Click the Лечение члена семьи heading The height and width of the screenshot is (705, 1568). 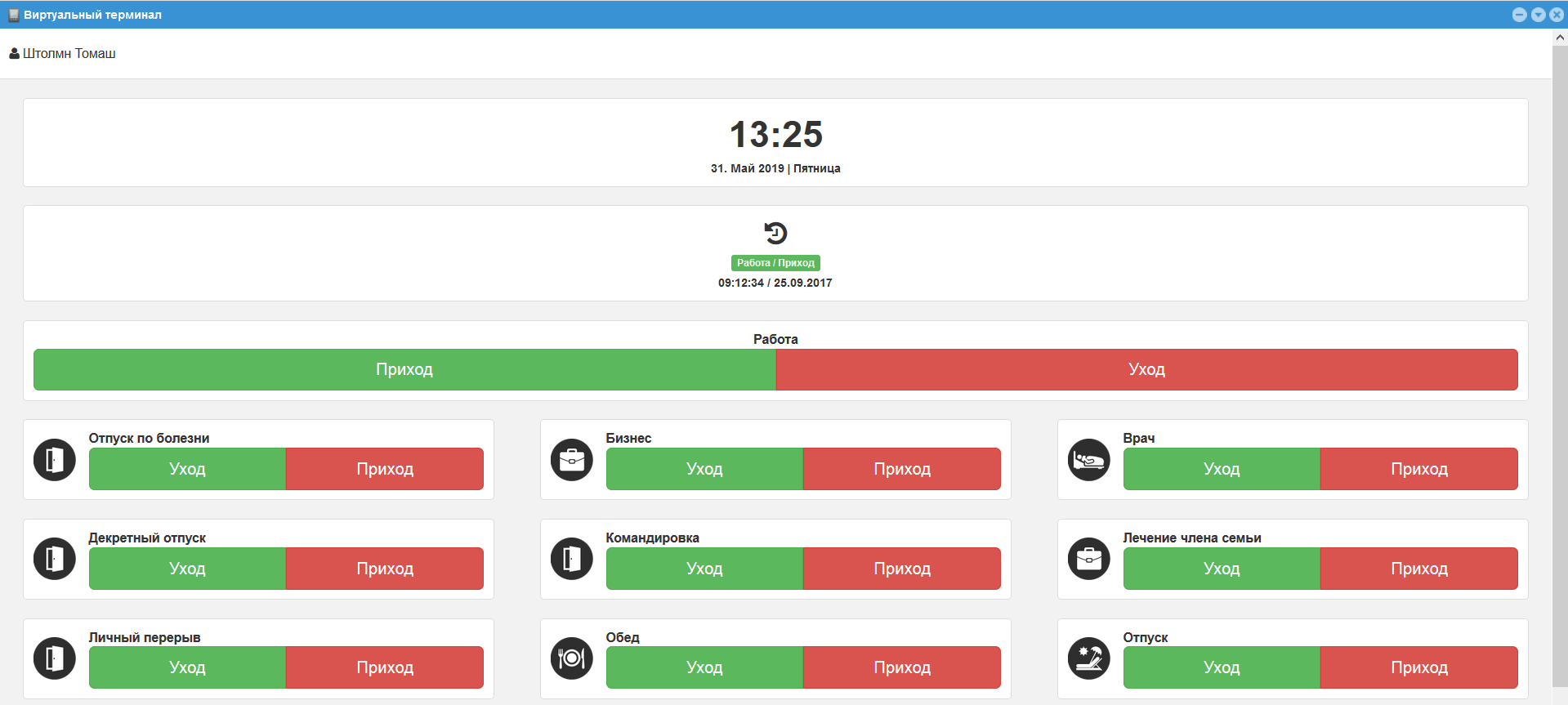1192,538
